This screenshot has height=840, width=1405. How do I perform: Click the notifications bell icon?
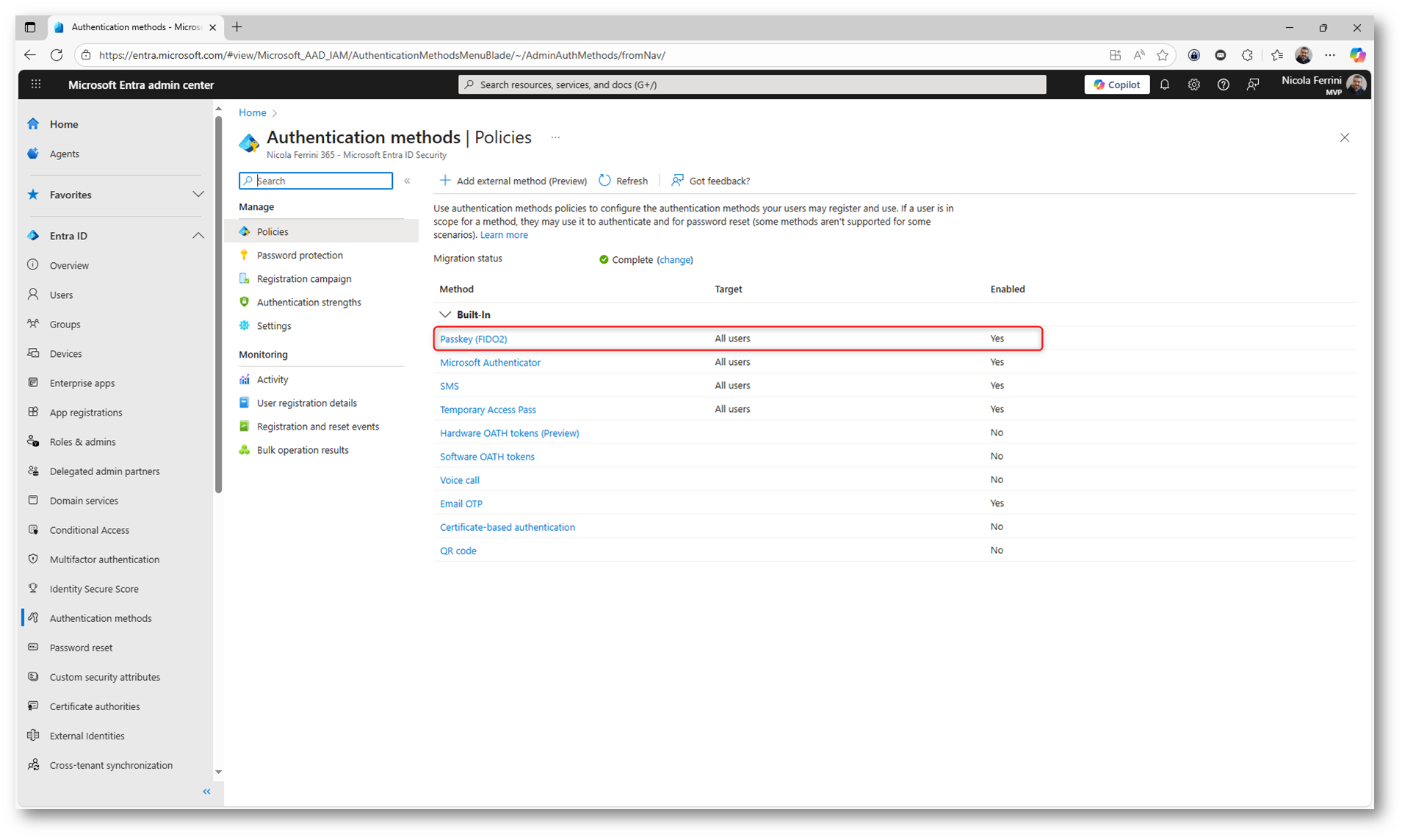coord(1164,84)
